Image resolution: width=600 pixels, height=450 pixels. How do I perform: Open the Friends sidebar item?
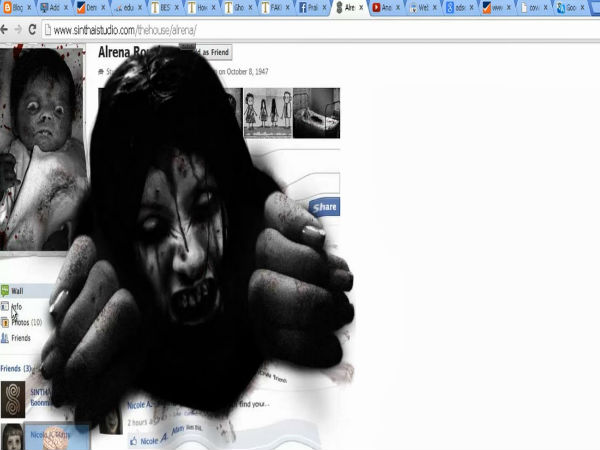(x=21, y=338)
